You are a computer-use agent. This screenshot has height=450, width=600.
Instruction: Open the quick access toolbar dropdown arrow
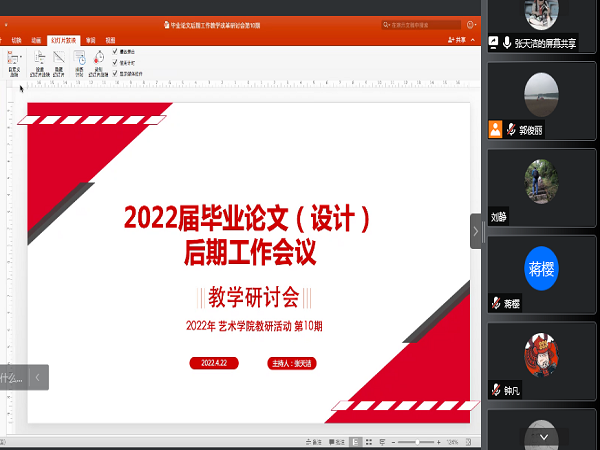click(6, 25)
